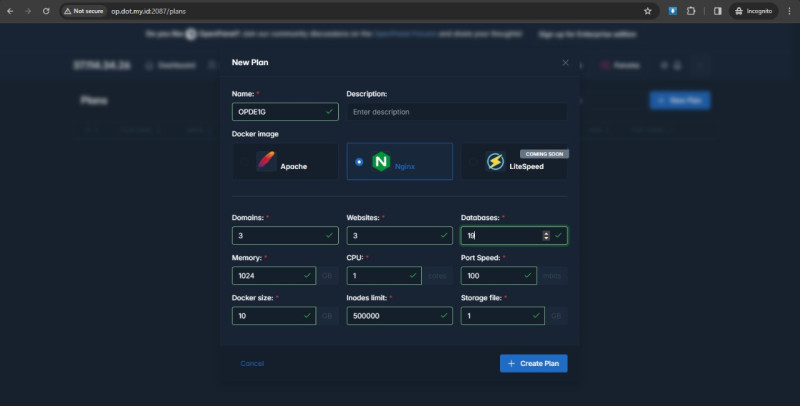Toggle the browser side panel icon
This screenshot has width=800, height=406.
click(x=717, y=10)
